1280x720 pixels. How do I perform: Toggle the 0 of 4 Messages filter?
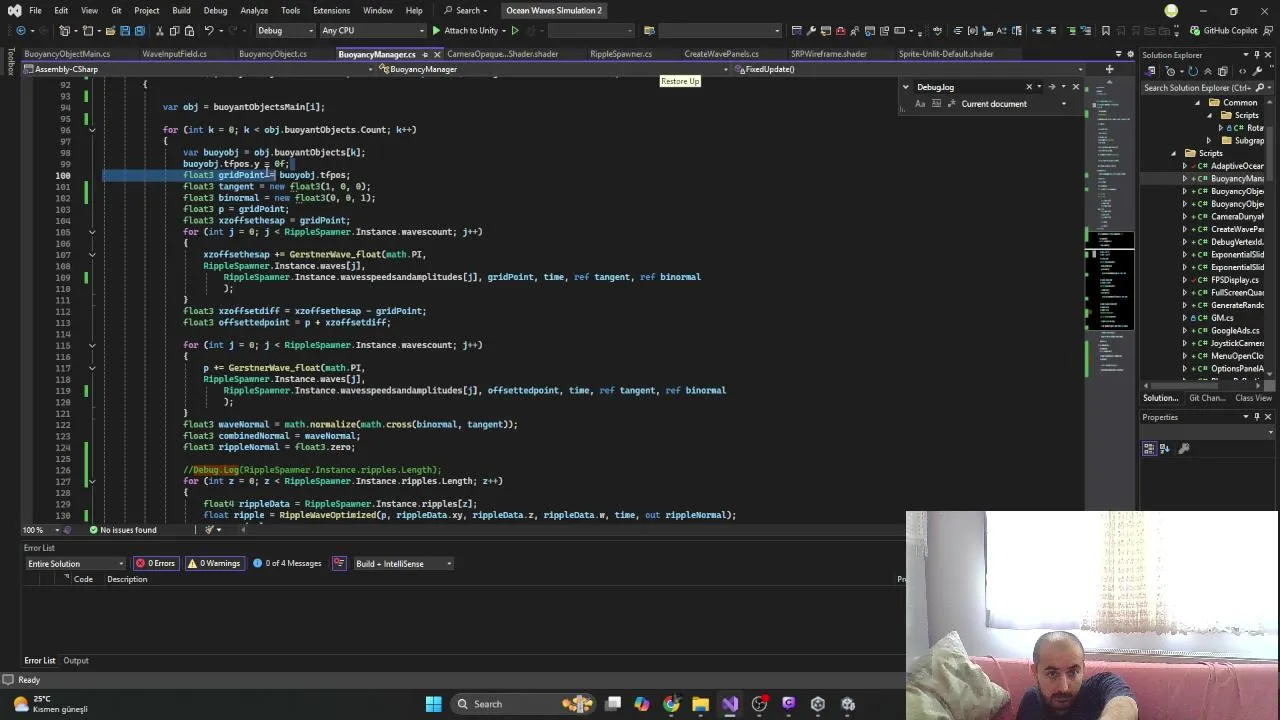(287, 563)
